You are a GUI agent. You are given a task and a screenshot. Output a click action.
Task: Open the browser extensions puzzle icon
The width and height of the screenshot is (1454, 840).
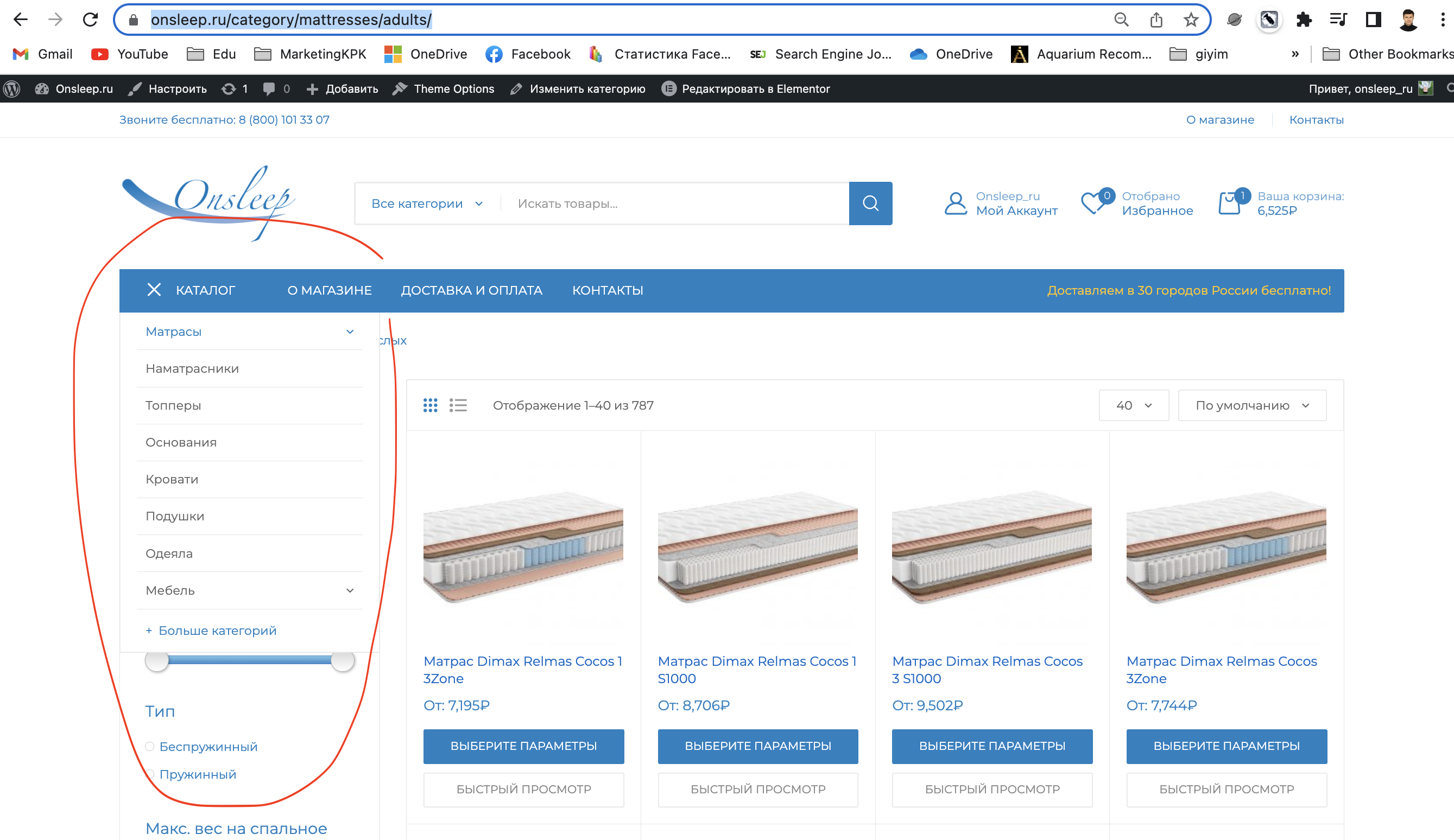[x=1304, y=20]
